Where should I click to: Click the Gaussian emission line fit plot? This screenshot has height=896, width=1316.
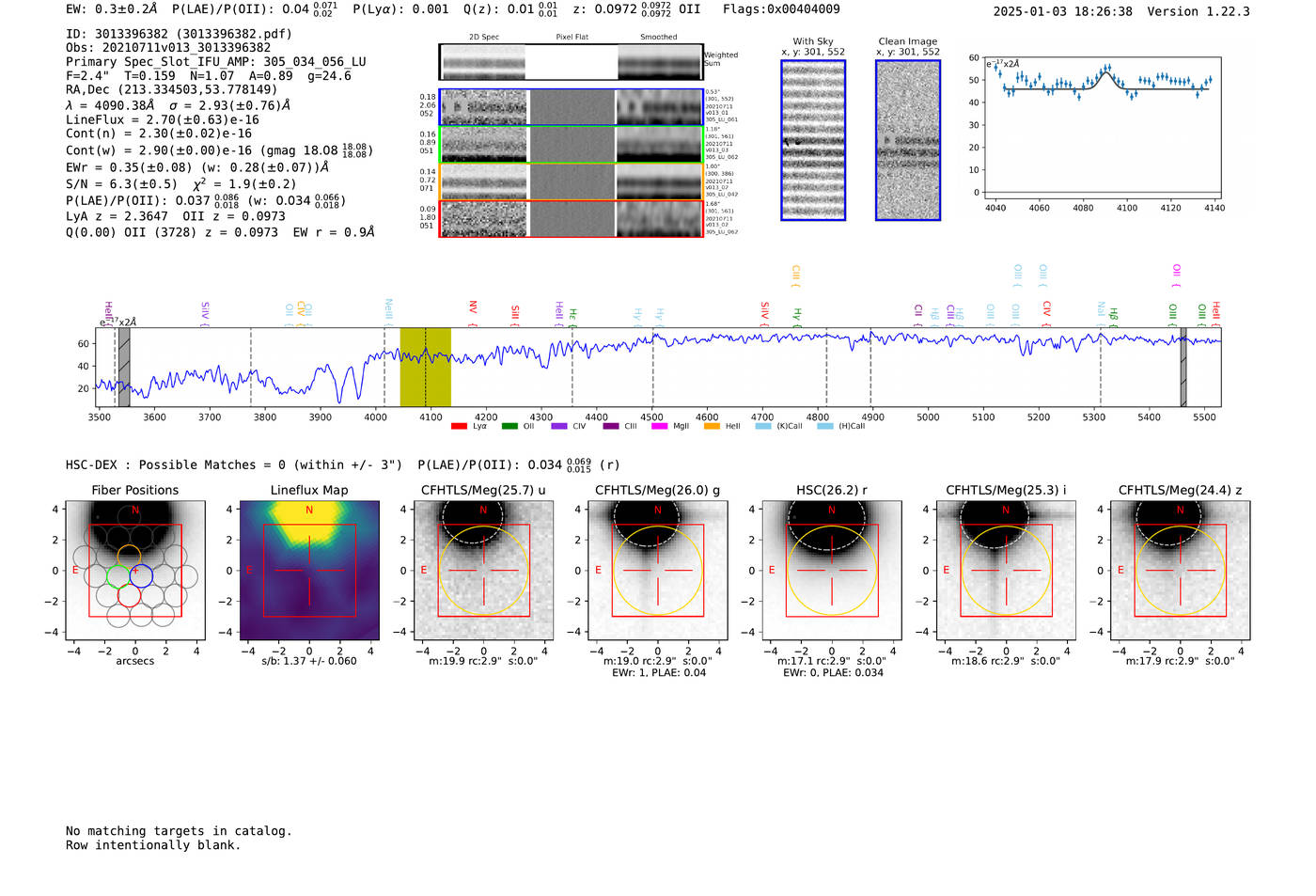coord(1102,127)
